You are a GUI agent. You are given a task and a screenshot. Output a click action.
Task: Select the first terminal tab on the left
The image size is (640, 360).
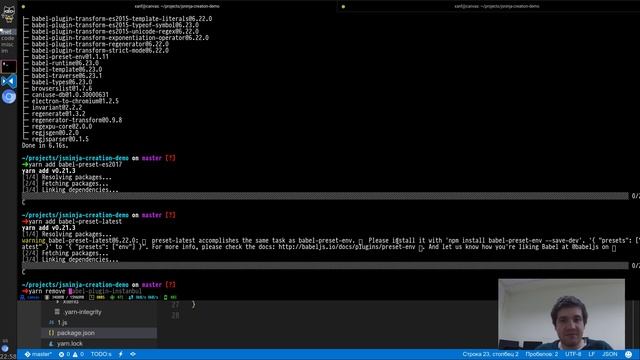pos(177,6)
